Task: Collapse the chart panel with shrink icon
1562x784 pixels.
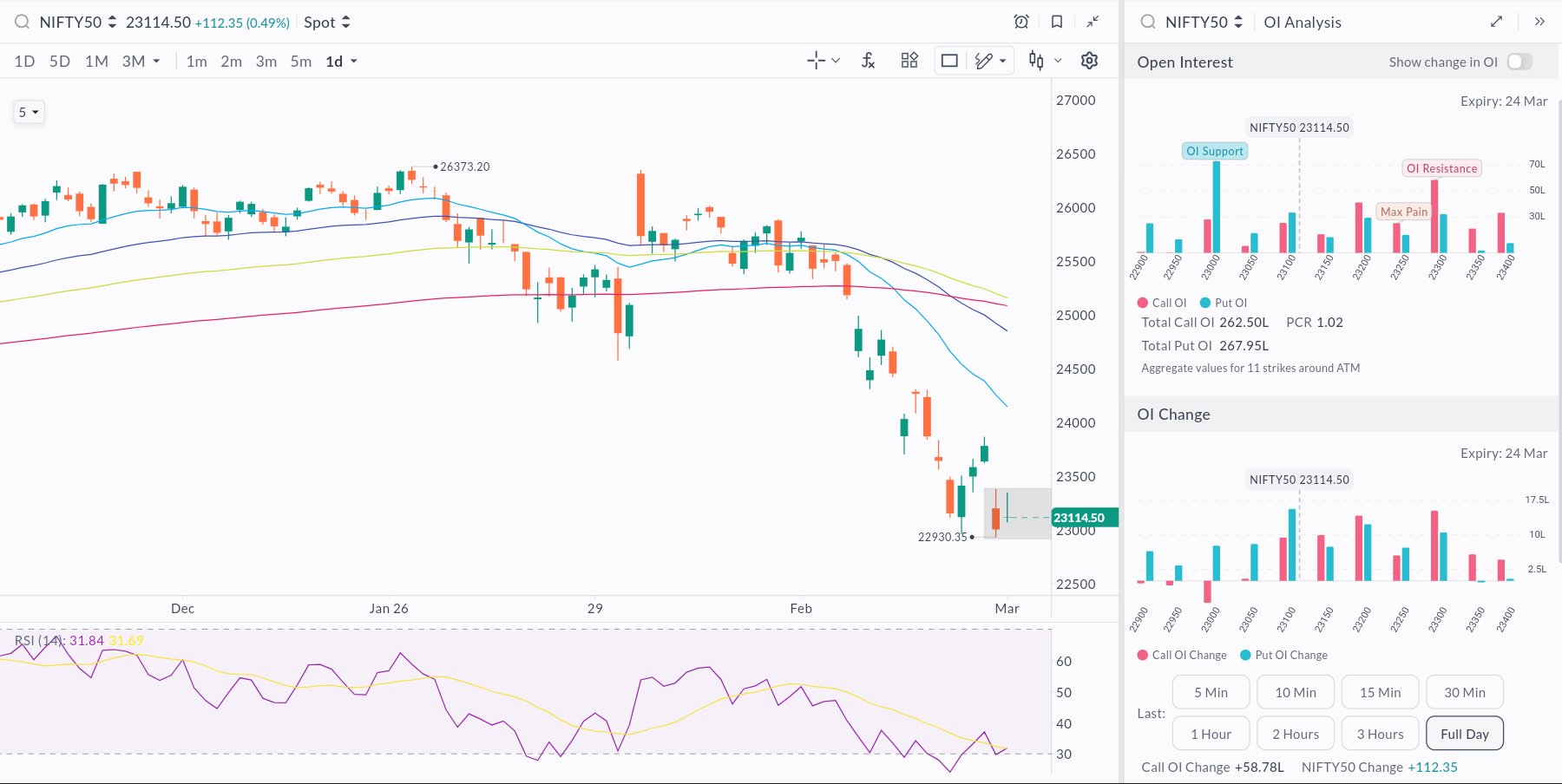Action: [x=1093, y=22]
